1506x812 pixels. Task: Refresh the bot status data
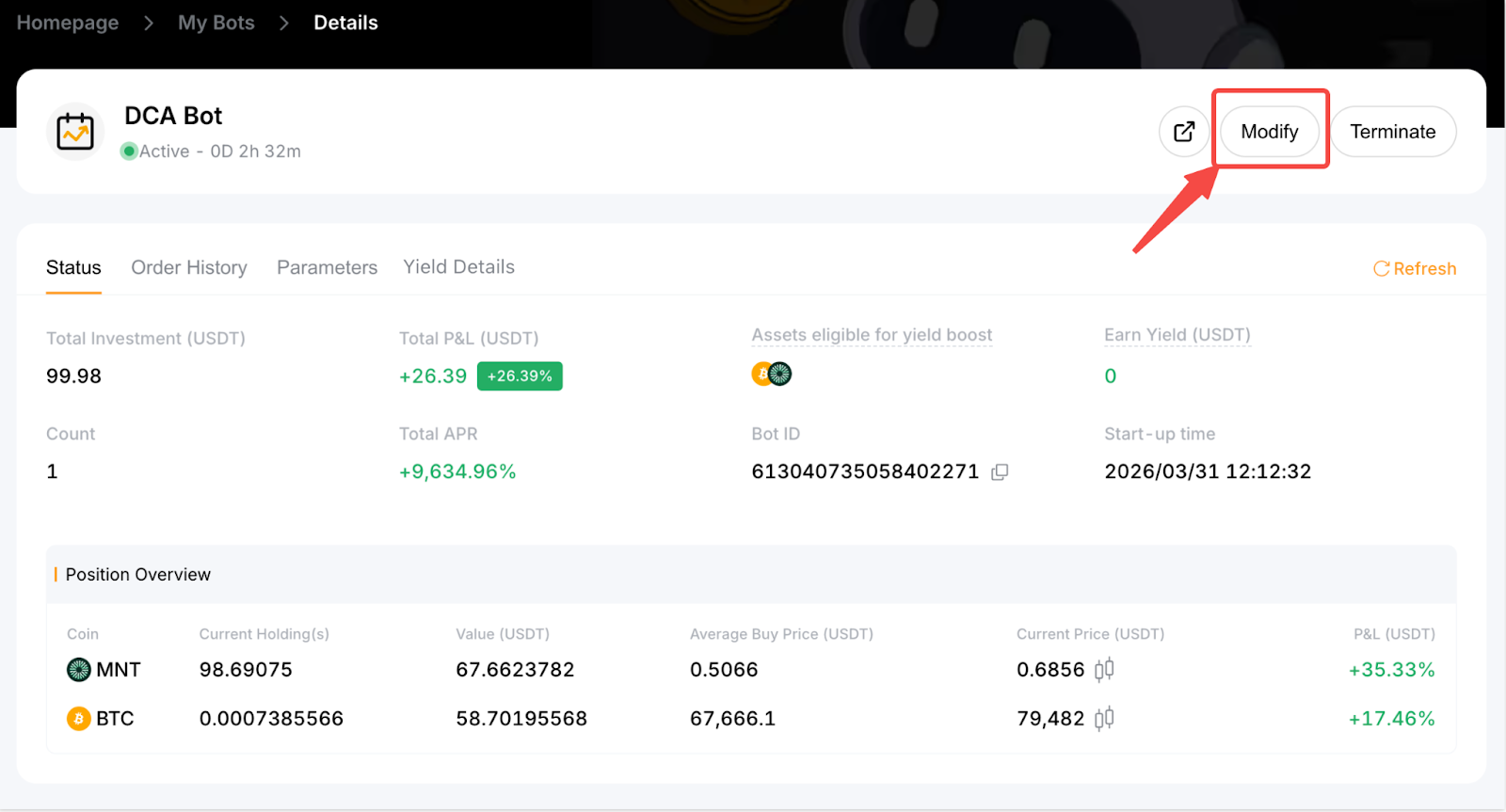coord(1415,269)
